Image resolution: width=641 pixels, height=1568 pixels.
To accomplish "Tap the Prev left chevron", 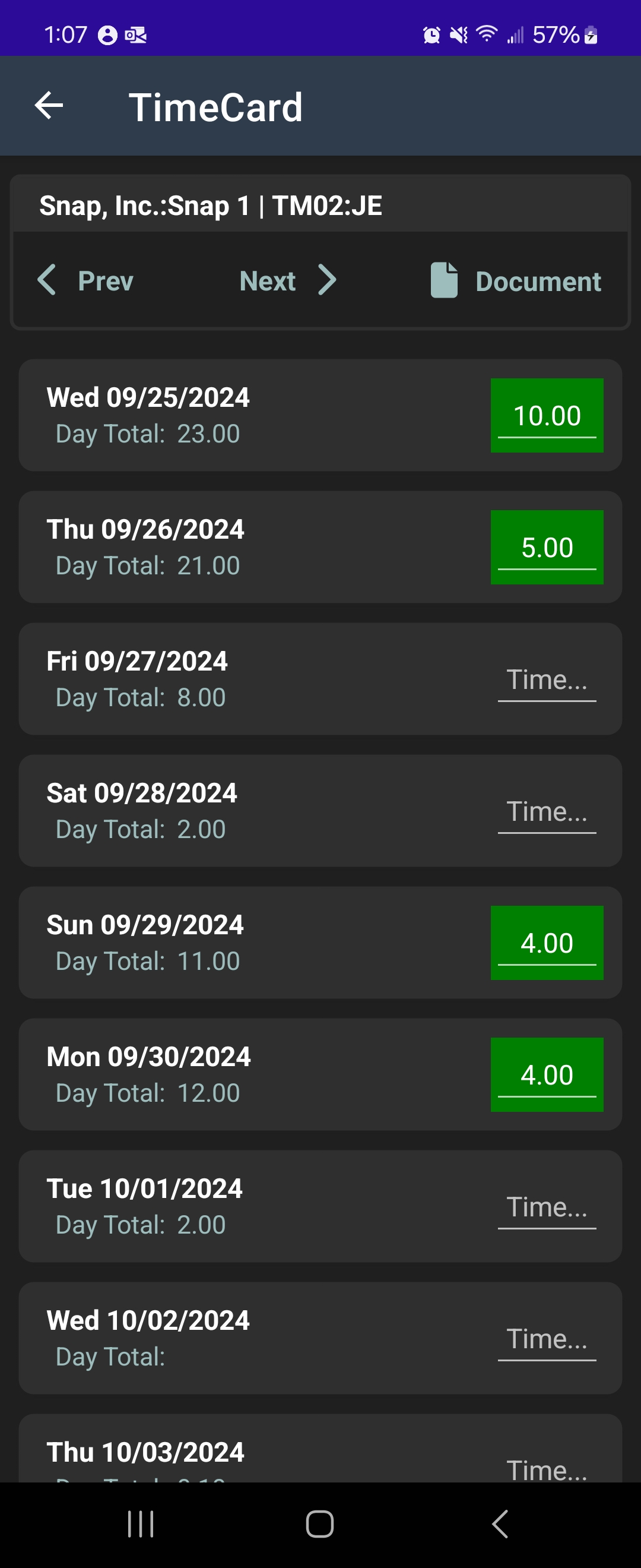I will pyautogui.click(x=47, y=280).
